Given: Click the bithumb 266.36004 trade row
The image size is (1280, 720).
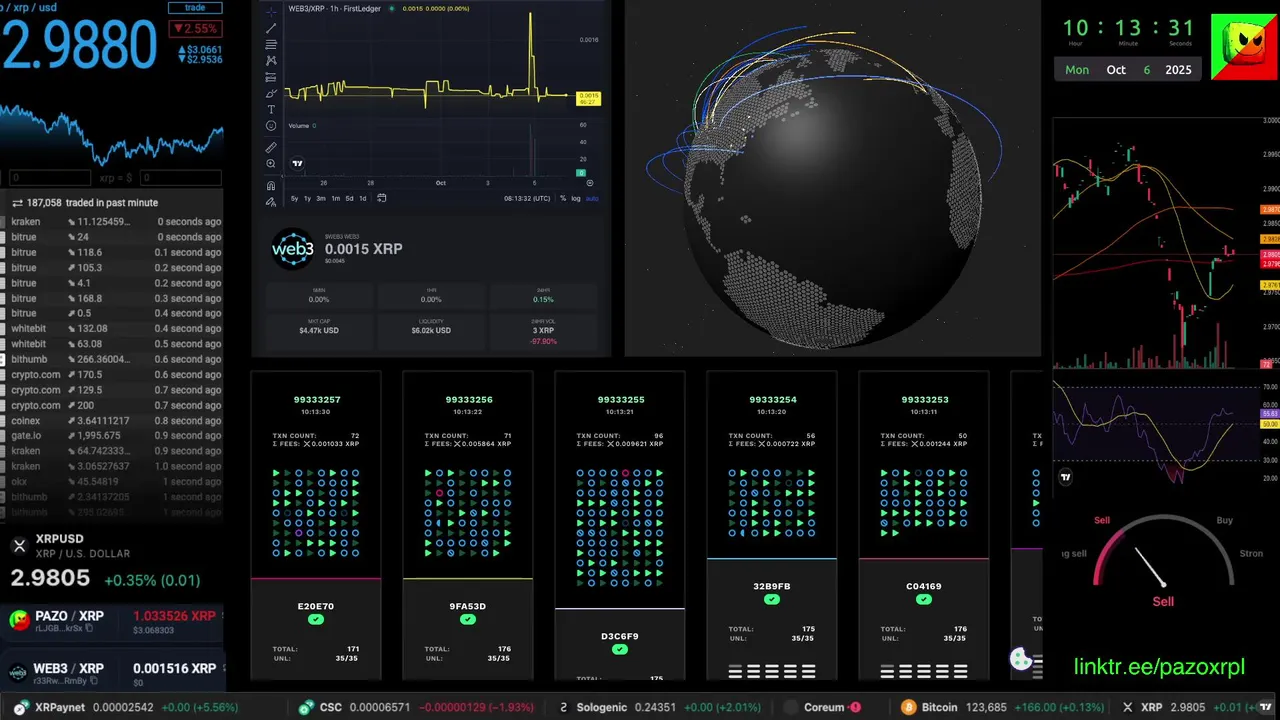Looking at the screenshot, I should coord(111,359).
